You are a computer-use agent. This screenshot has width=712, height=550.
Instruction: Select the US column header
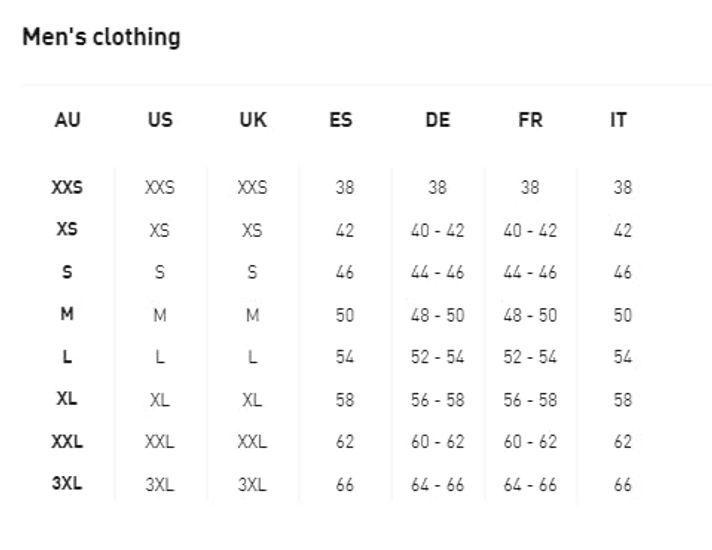tap(160, 120)
